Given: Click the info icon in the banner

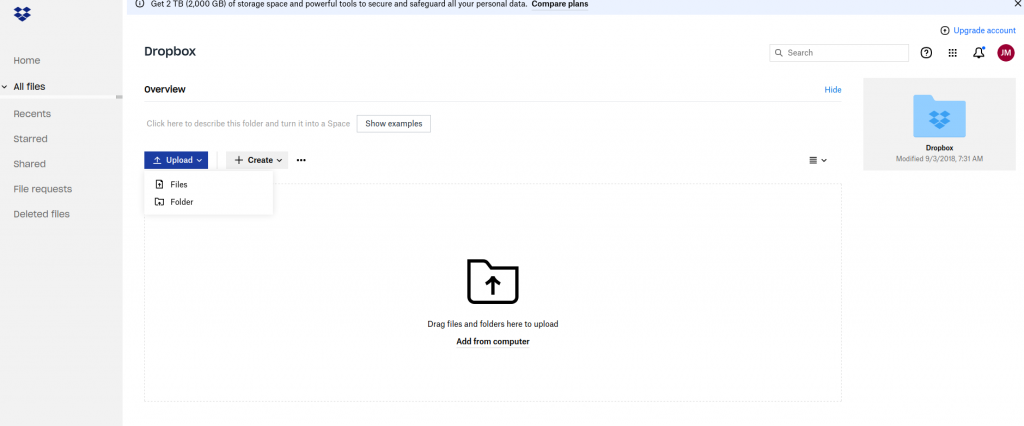Looking at the screenshot, I should pos(140,4).
